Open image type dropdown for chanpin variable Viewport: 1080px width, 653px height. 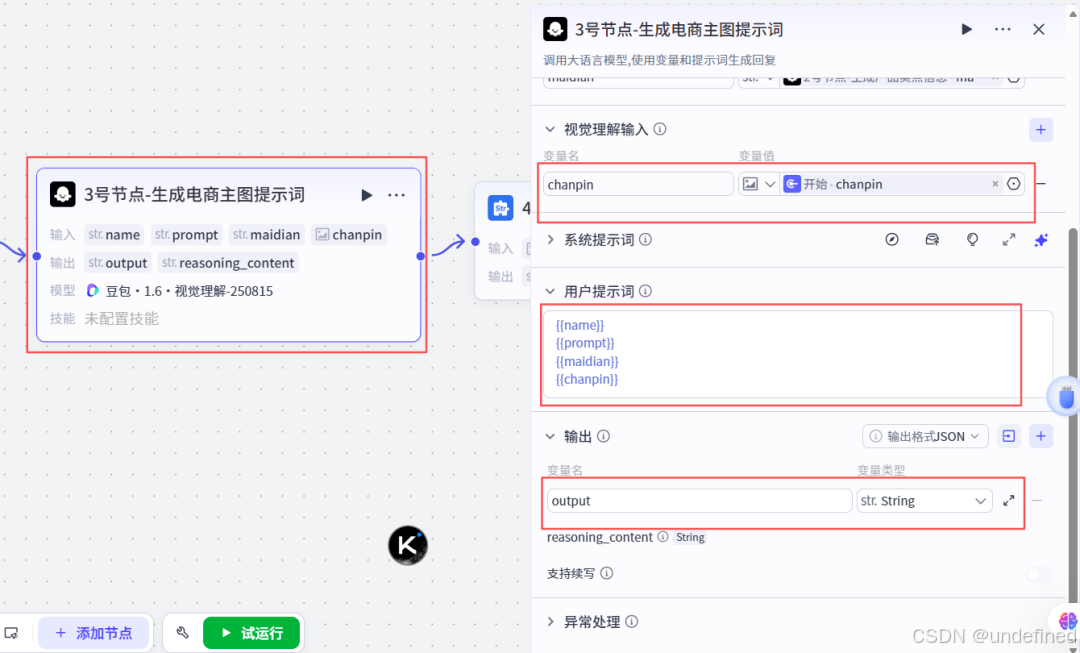(x=758, y=184)
